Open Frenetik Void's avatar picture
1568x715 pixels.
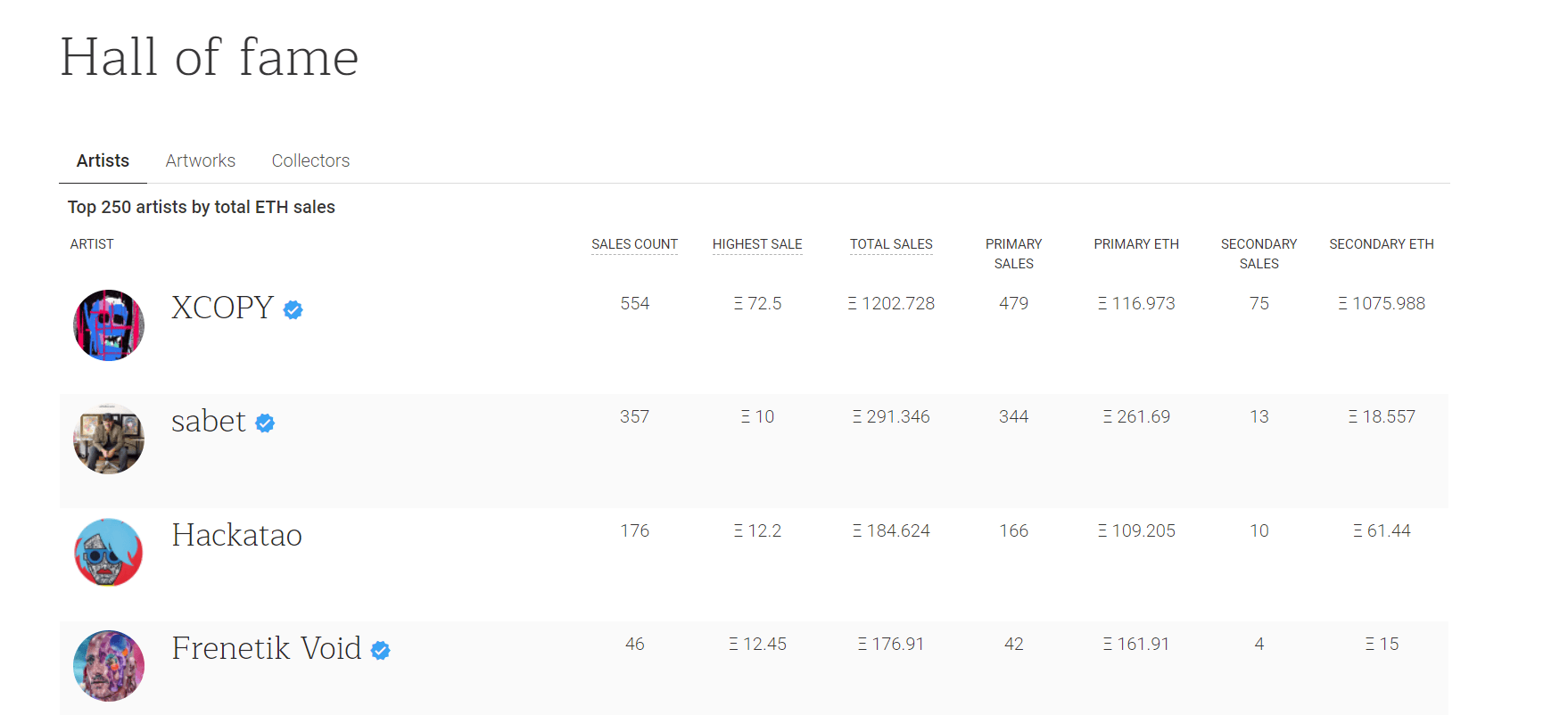[x=109, y=666]
